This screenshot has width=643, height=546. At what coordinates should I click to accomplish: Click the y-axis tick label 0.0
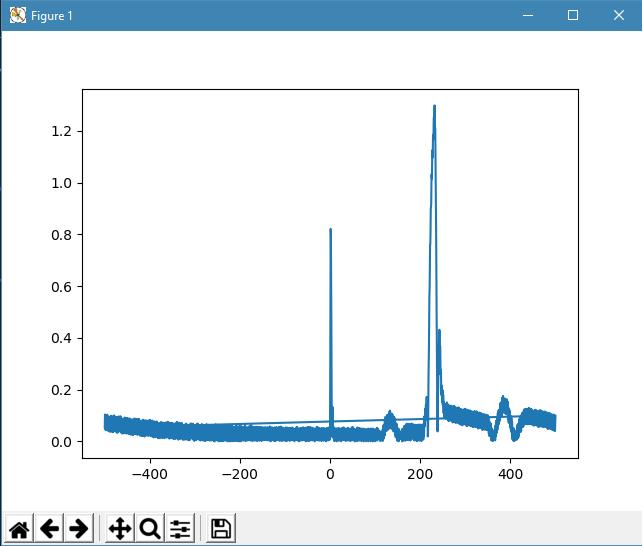tap(62, 442)
